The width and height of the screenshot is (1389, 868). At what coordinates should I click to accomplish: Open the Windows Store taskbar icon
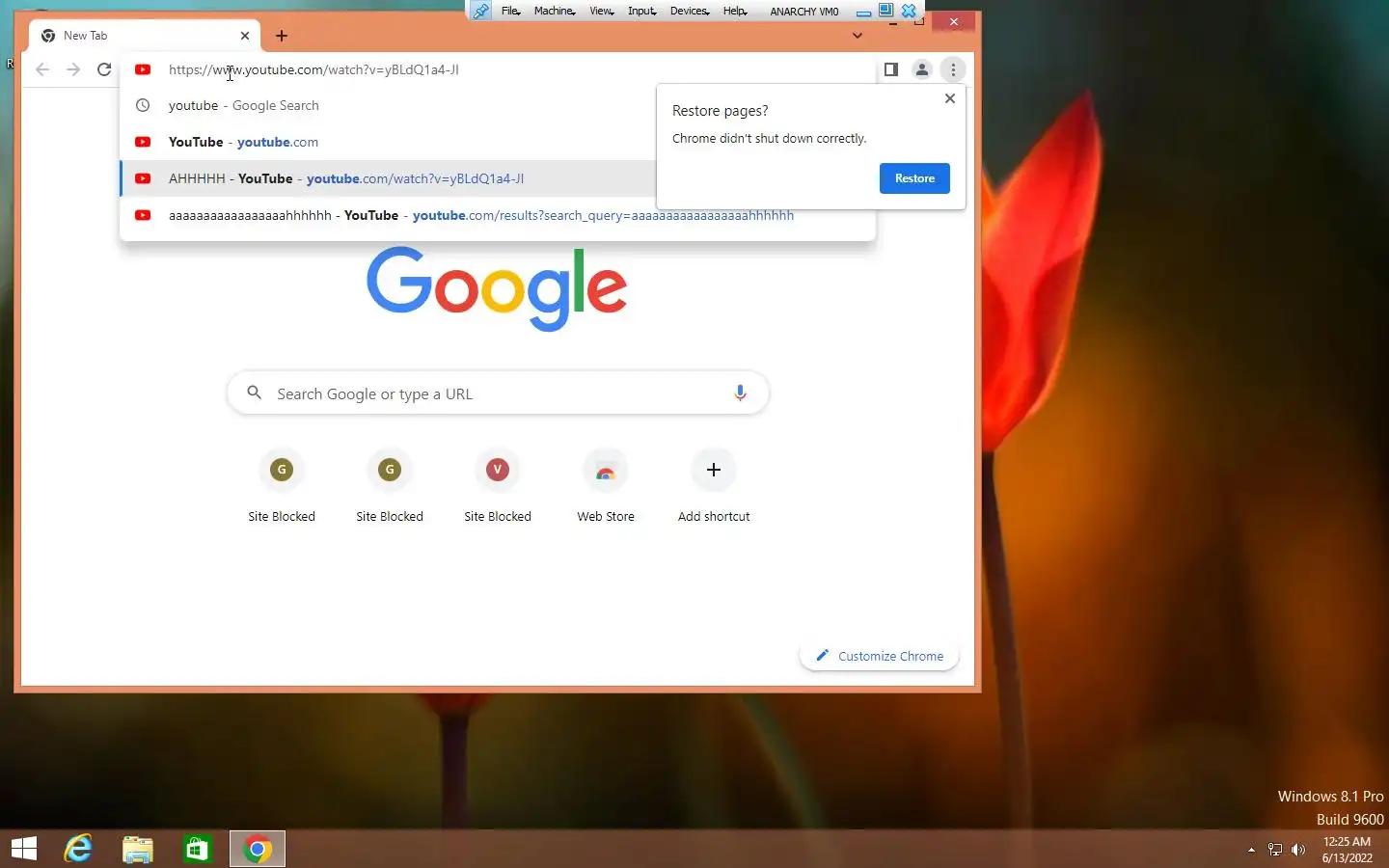(x=198, y=849)
